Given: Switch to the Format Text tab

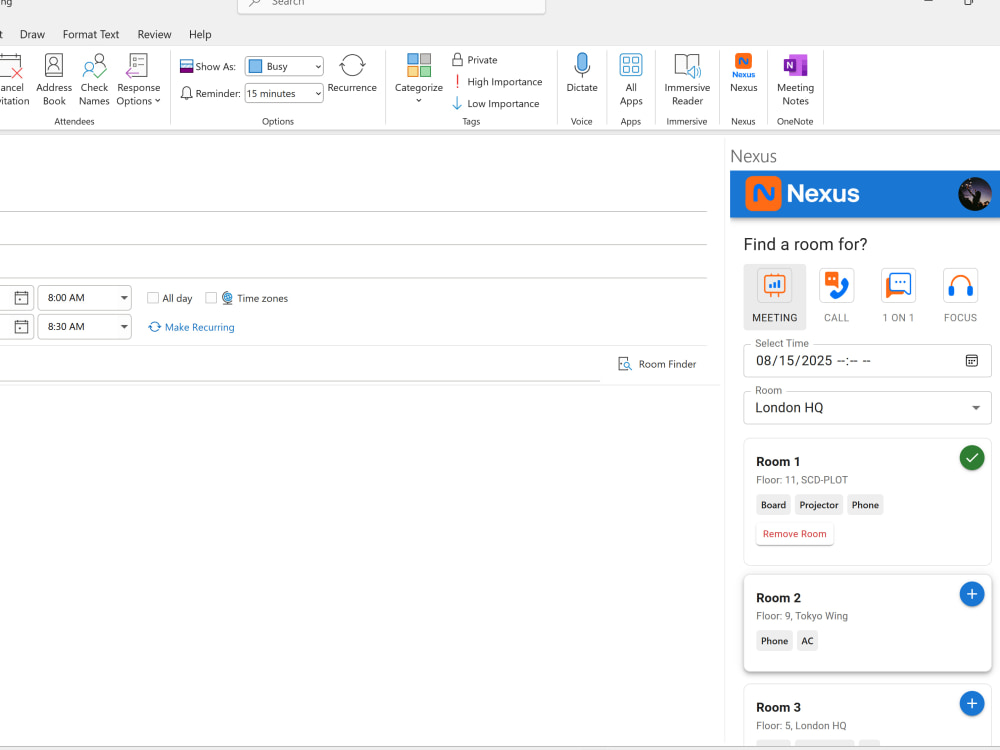Looking at the screenshot, I should point(91,34).
